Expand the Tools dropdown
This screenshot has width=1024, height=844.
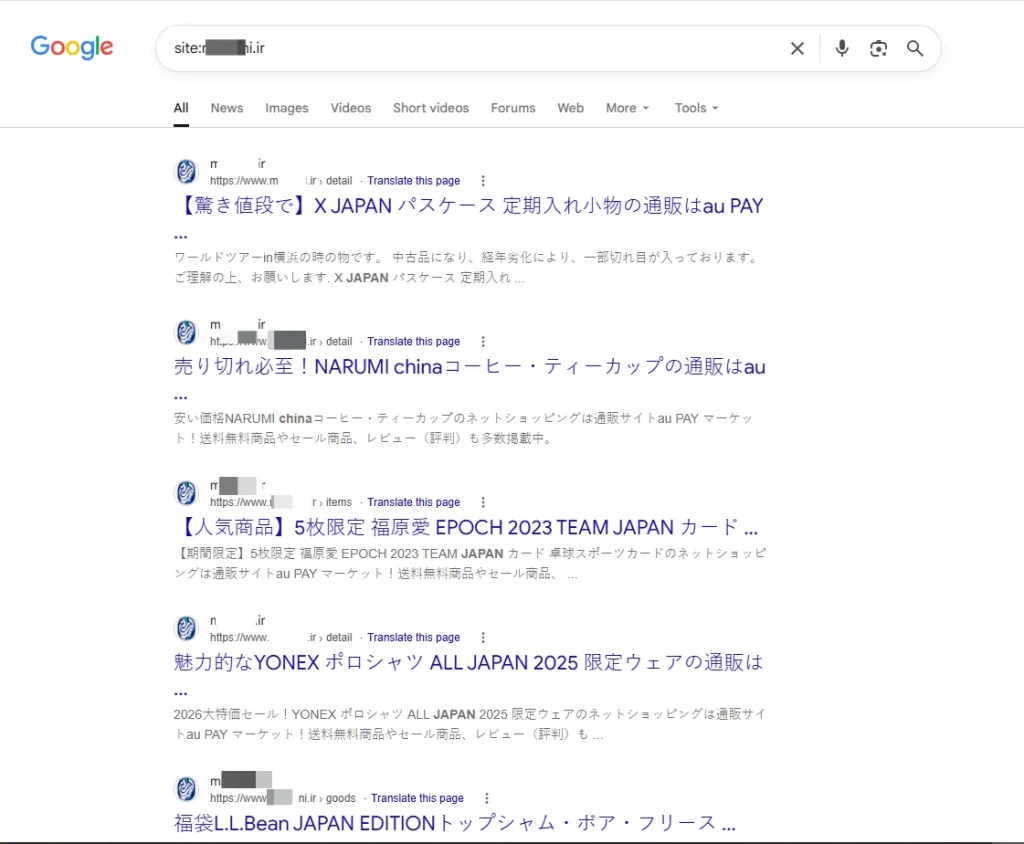coord(697,108)
